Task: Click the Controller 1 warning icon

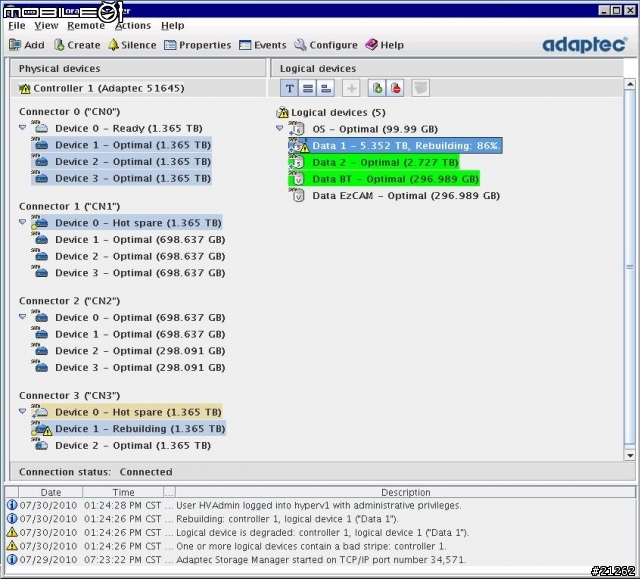Action: (25, 89)
